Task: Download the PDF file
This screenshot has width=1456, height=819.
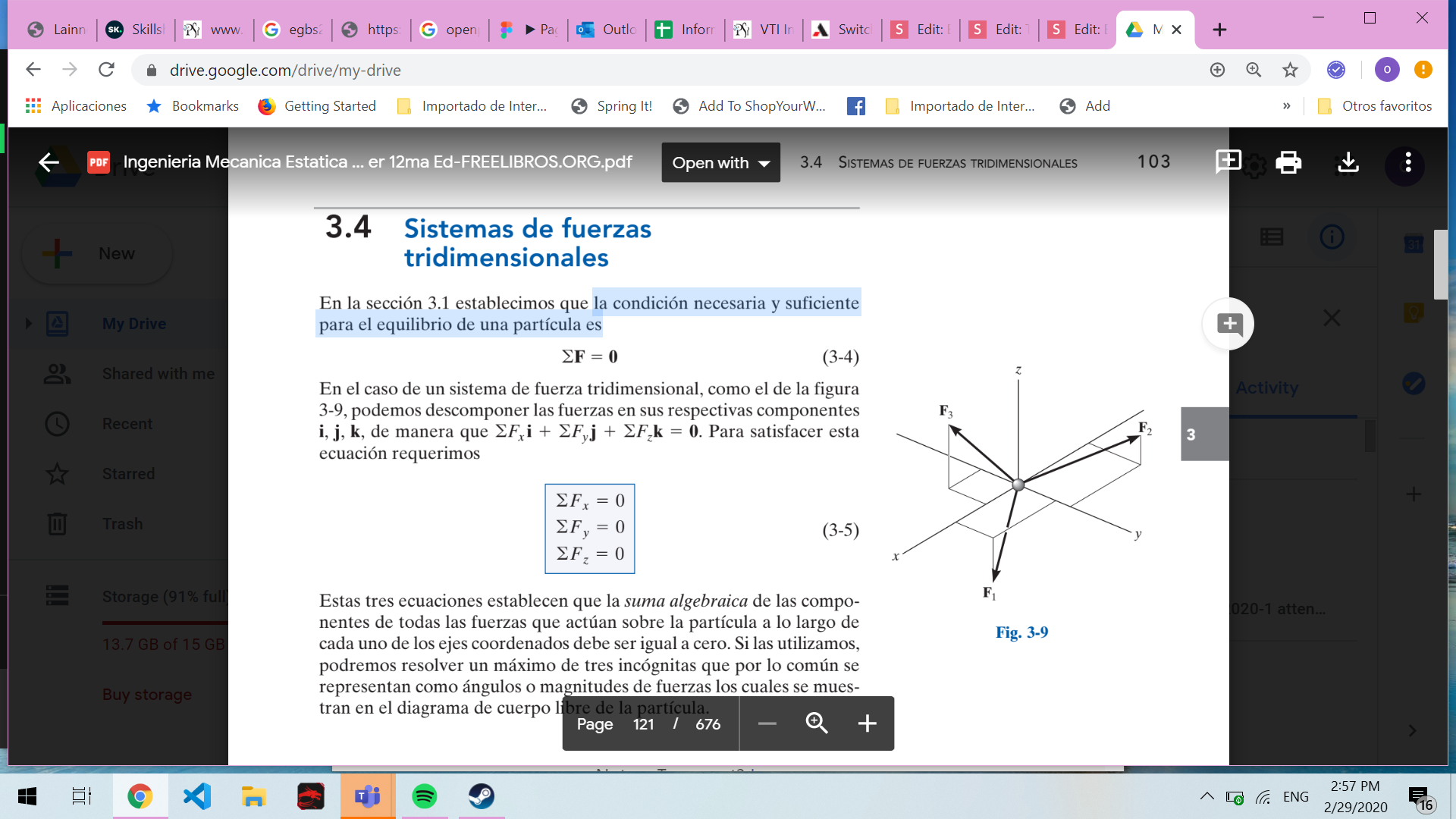Action: (x=1348, y=162)
